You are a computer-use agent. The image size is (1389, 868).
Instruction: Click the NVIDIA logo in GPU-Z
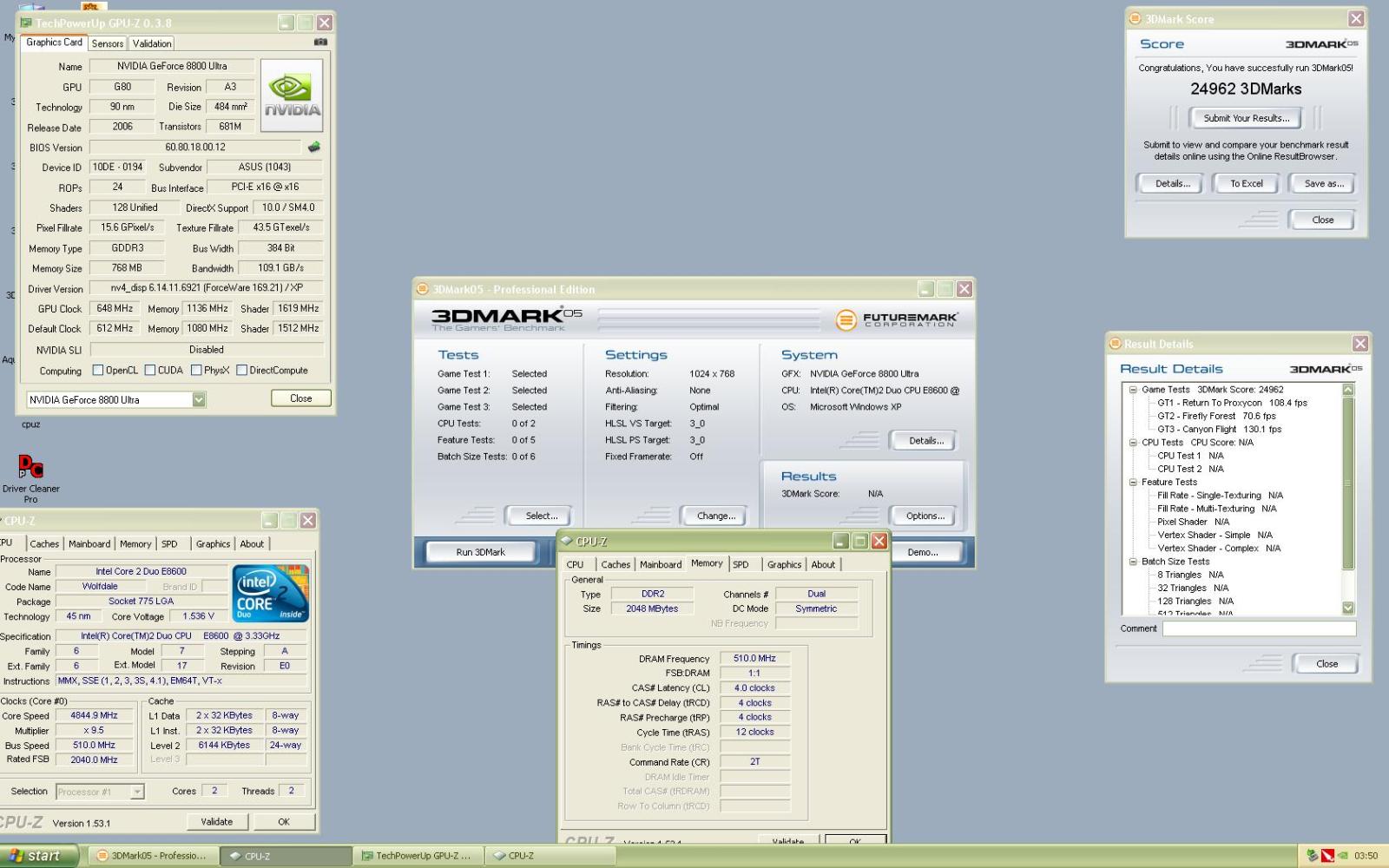[292, 95]
